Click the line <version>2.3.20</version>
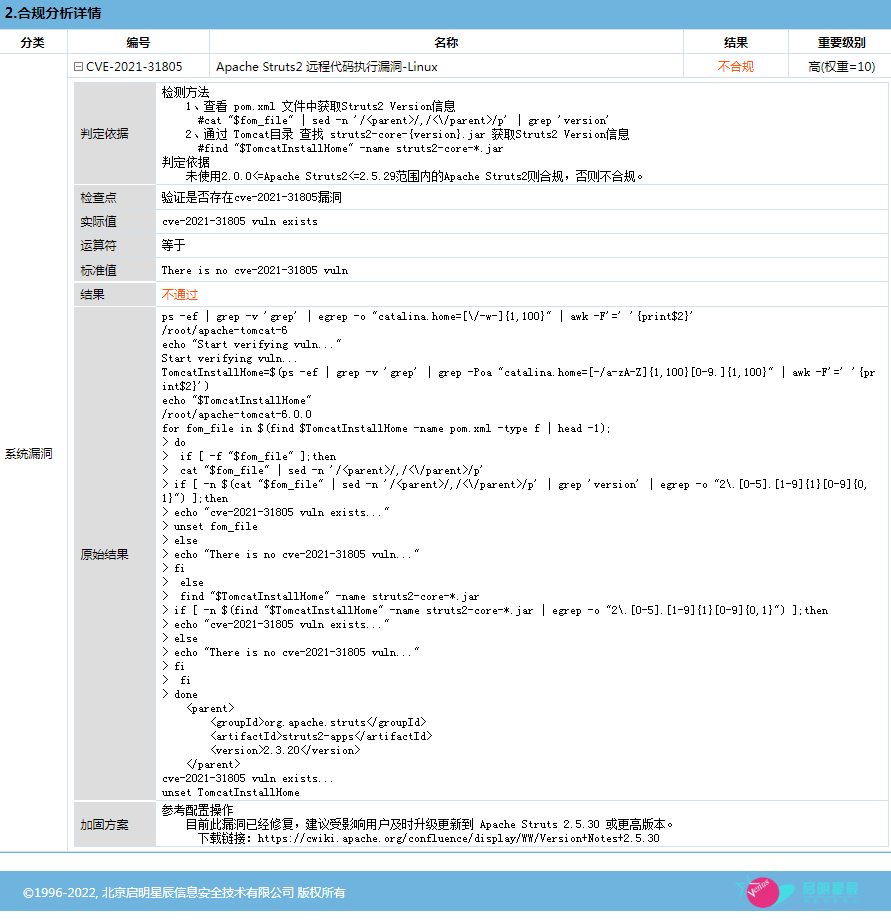 pos(285,751)
